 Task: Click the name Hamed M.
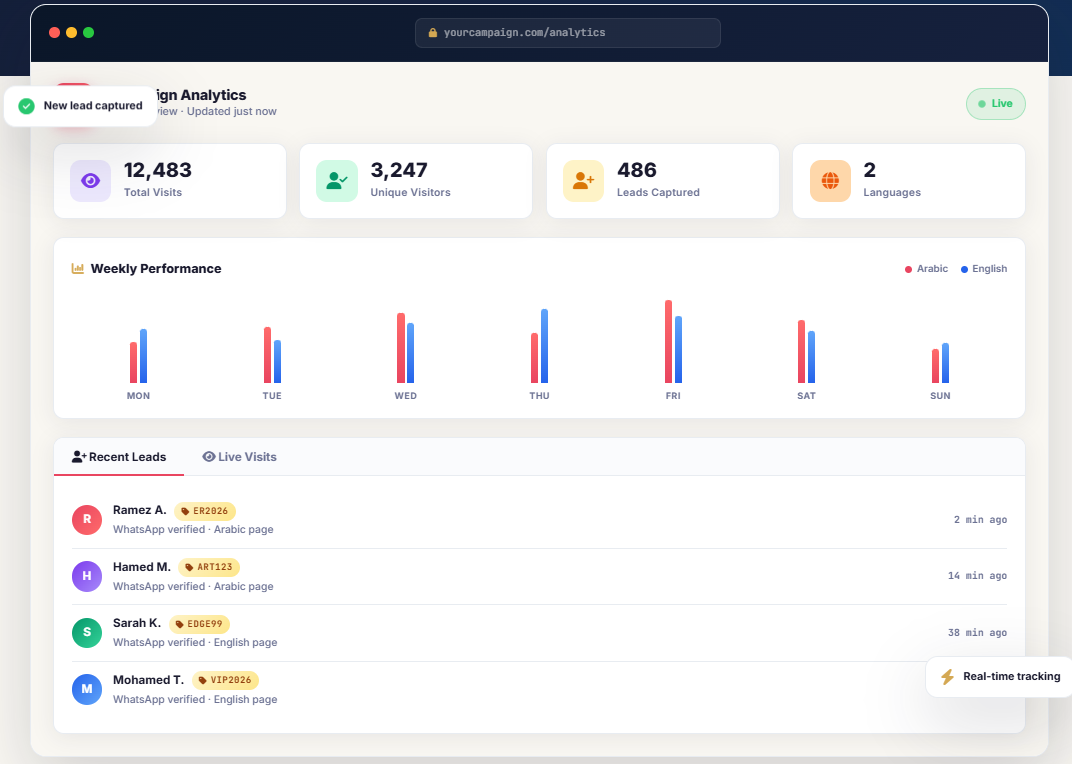(x=142, y=567)
